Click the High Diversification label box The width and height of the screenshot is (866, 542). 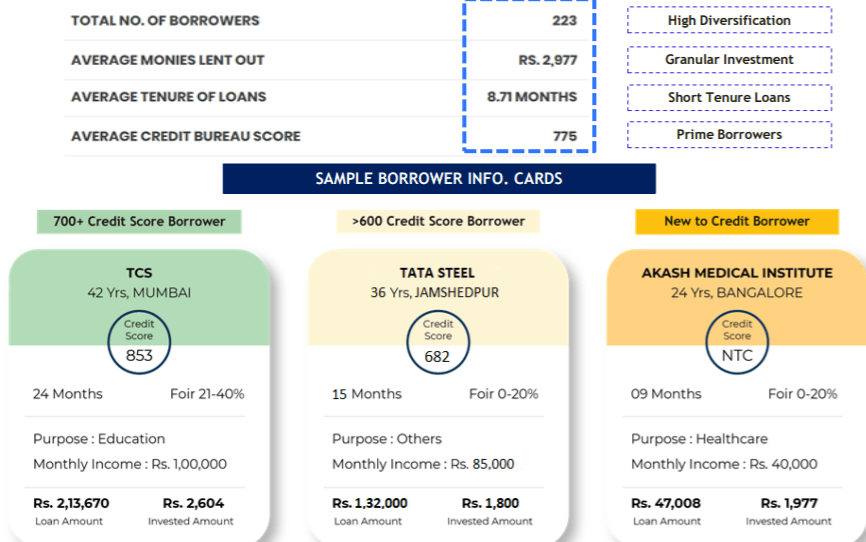pos(729,20)
